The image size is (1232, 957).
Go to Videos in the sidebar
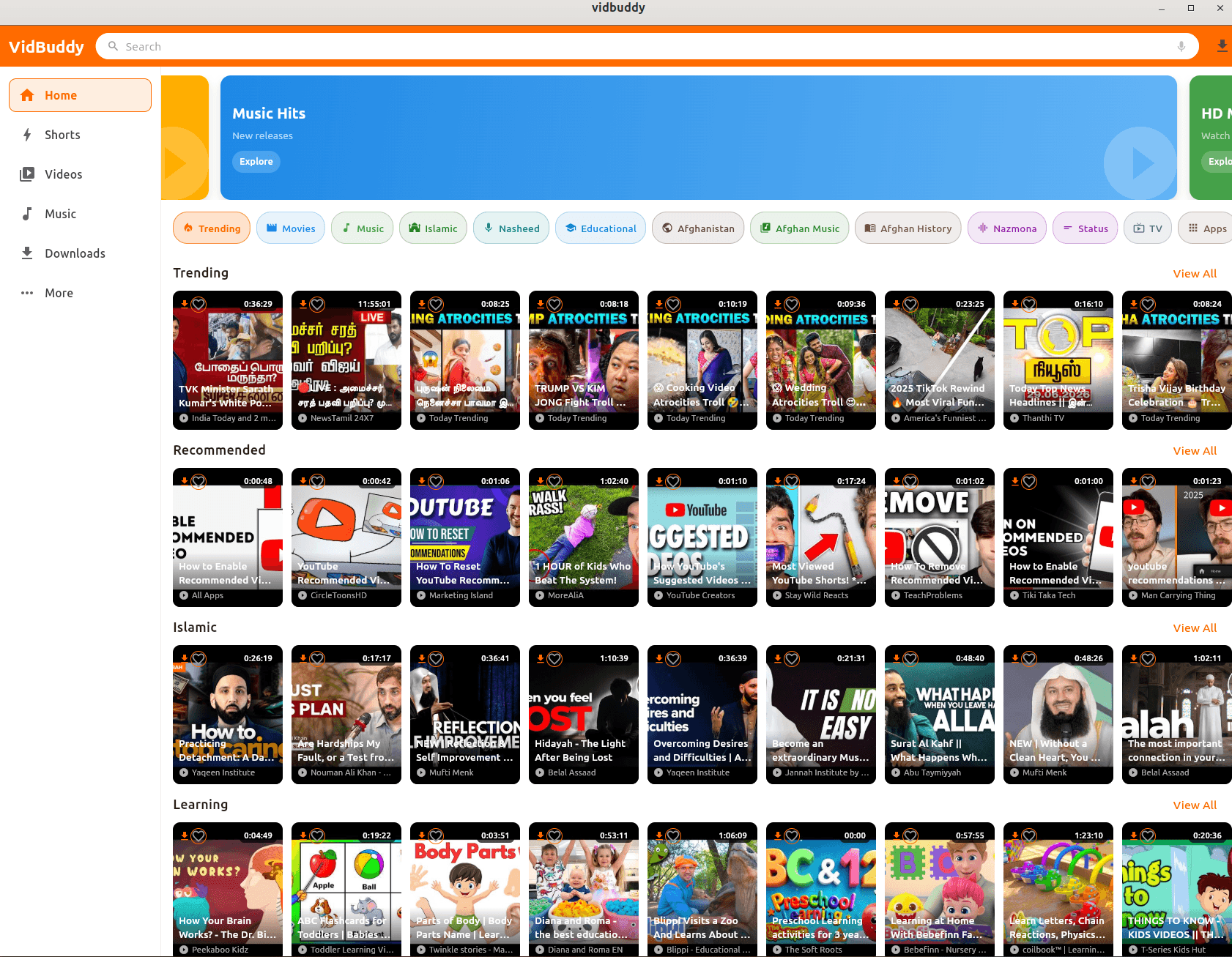[80, 174]
